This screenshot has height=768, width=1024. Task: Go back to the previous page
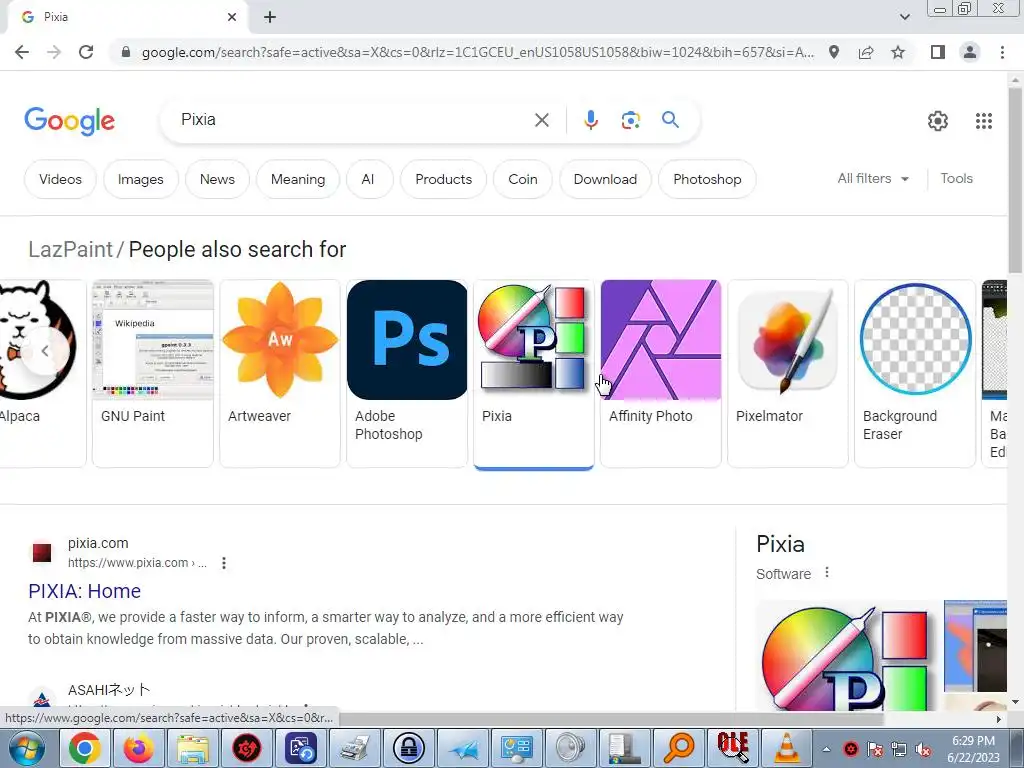[22, 52]
